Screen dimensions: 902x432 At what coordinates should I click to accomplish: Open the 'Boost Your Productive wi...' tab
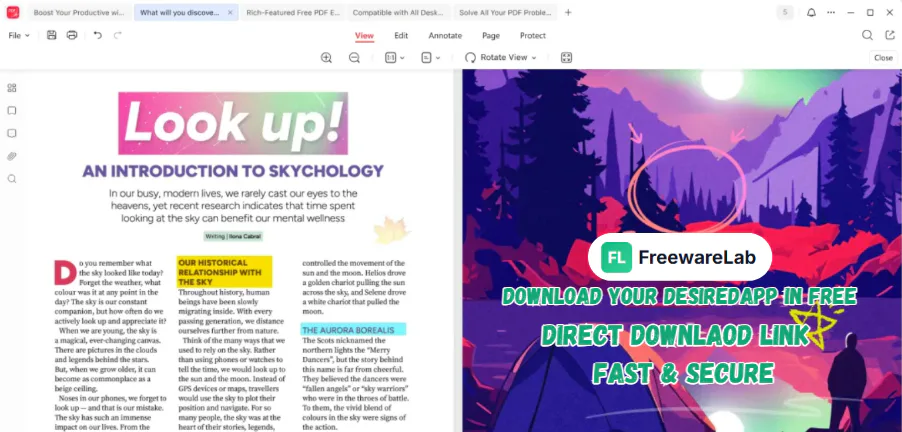pos(79,12)
